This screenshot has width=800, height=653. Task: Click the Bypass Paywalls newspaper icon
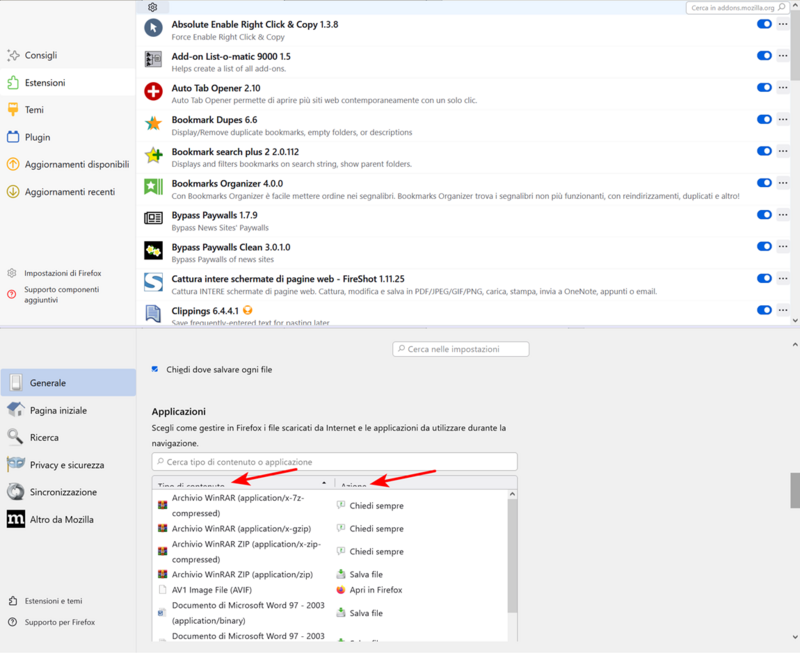tap(153, 218)
